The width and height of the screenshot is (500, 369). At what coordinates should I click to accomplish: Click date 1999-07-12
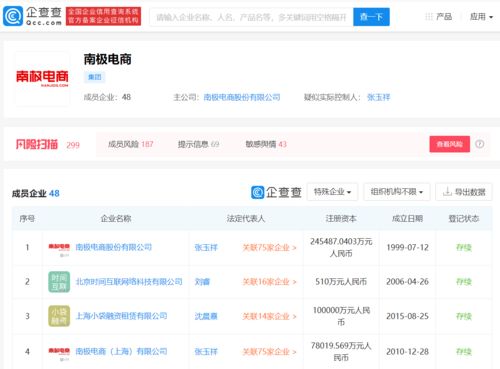point(407,247)
